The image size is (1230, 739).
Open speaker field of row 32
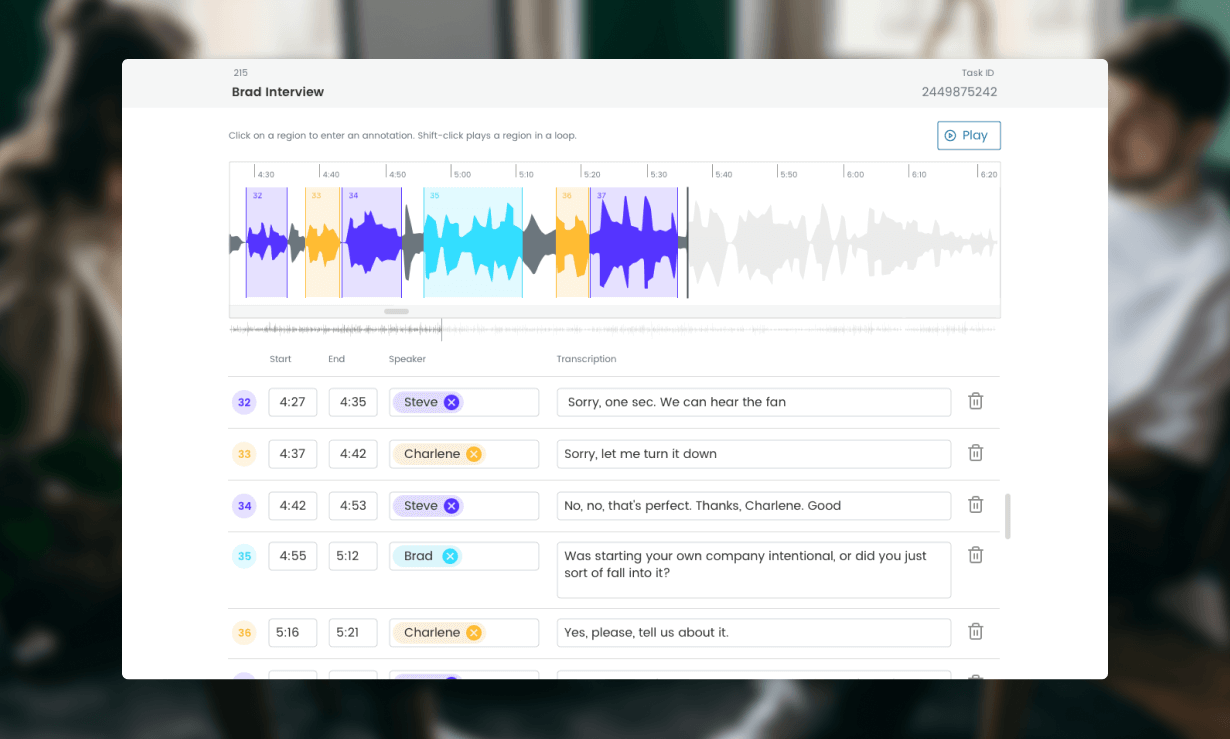[464, 402]
